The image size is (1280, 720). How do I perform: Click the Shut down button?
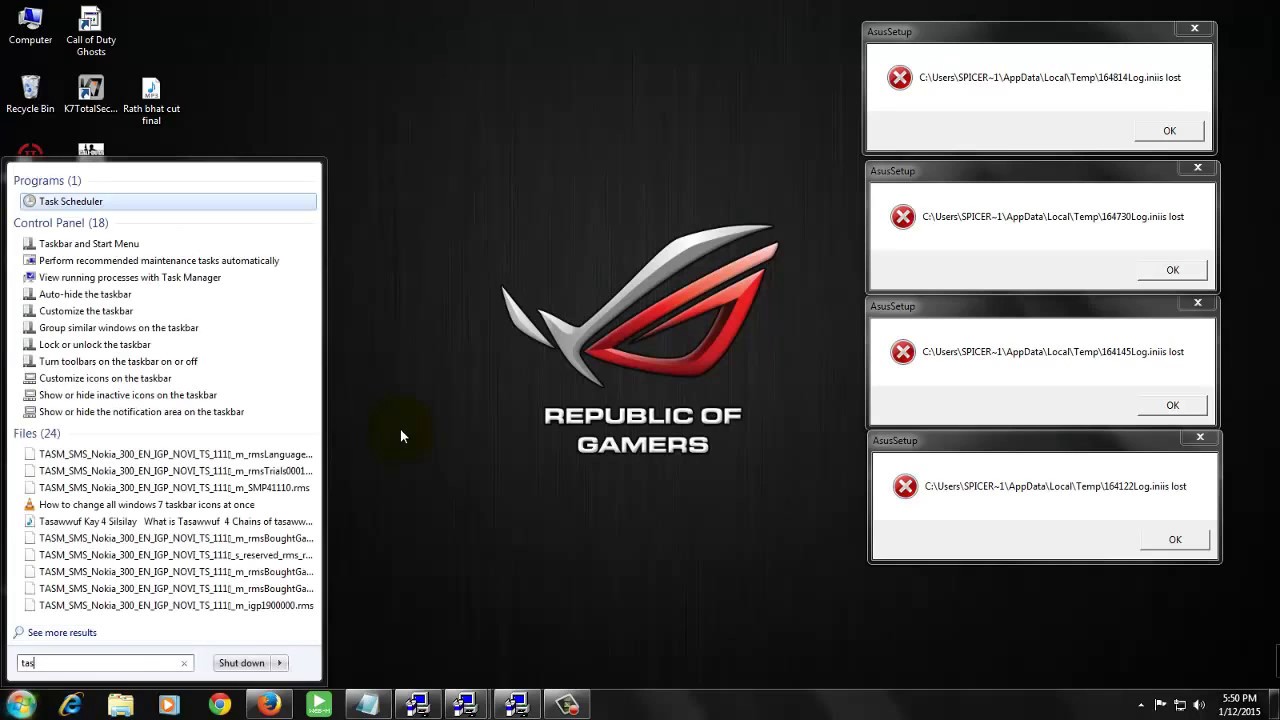[x=242, y=663]
